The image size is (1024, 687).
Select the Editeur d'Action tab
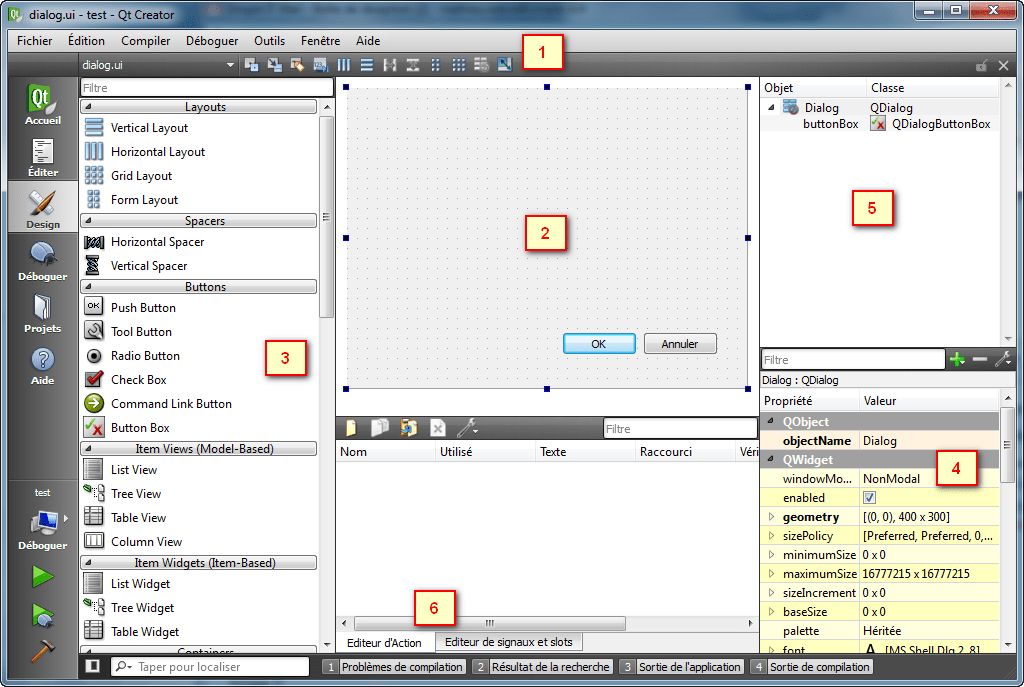tap(384, 643)
